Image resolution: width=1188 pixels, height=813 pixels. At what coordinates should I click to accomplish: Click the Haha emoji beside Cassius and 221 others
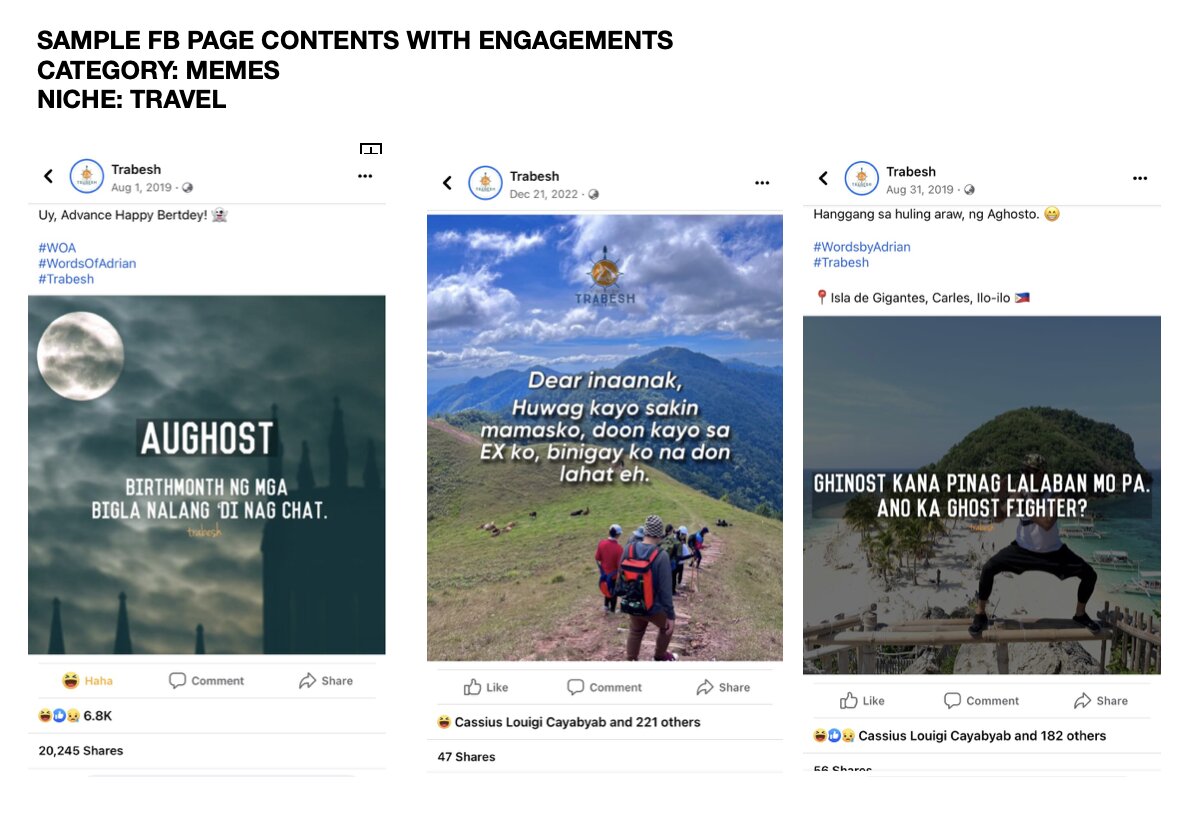[444, 722]
